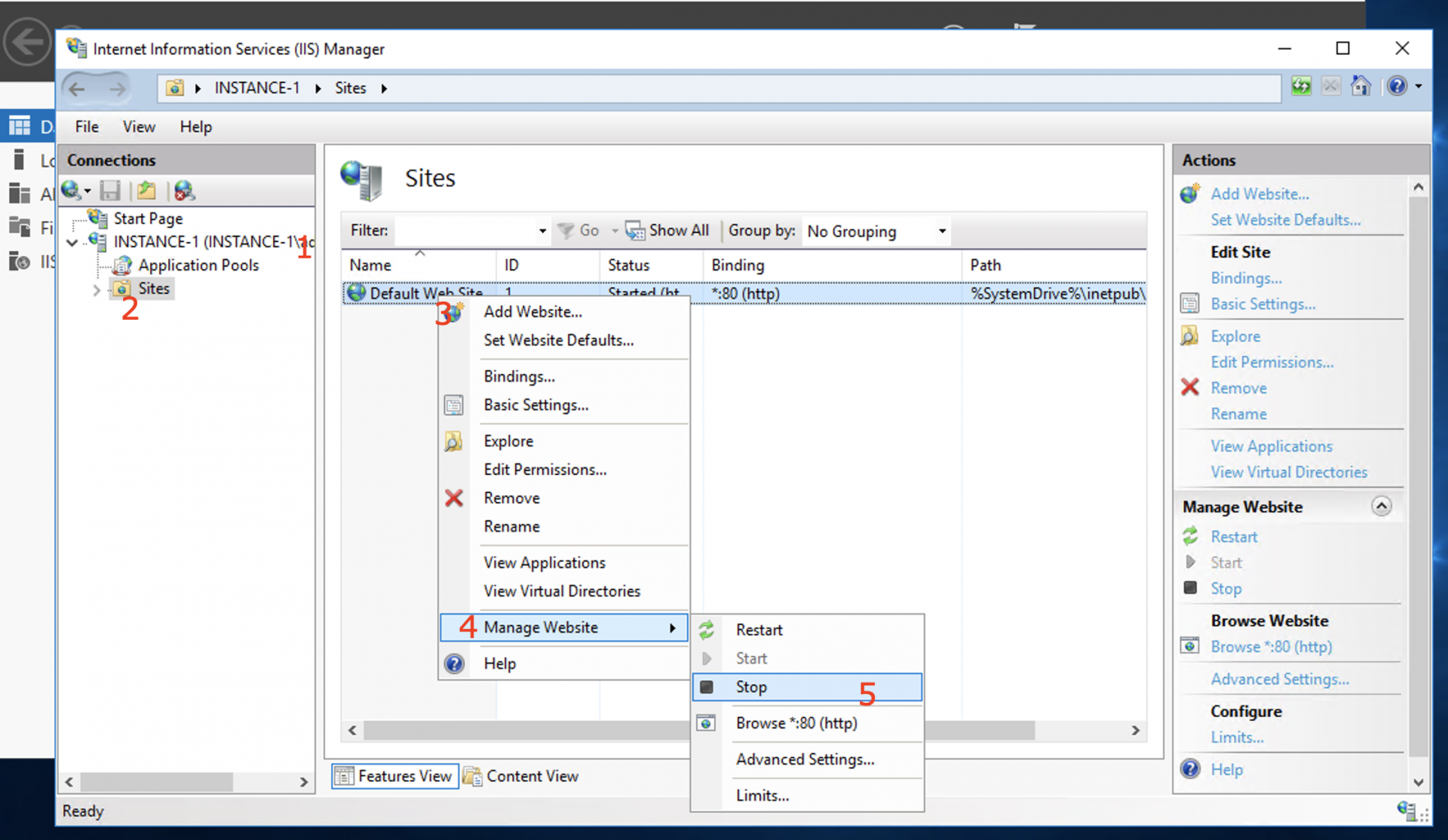Click the Back navigation arrow in IIS Manager
Viewport: 1448px width, 840px height.
[x=77, y=88]
